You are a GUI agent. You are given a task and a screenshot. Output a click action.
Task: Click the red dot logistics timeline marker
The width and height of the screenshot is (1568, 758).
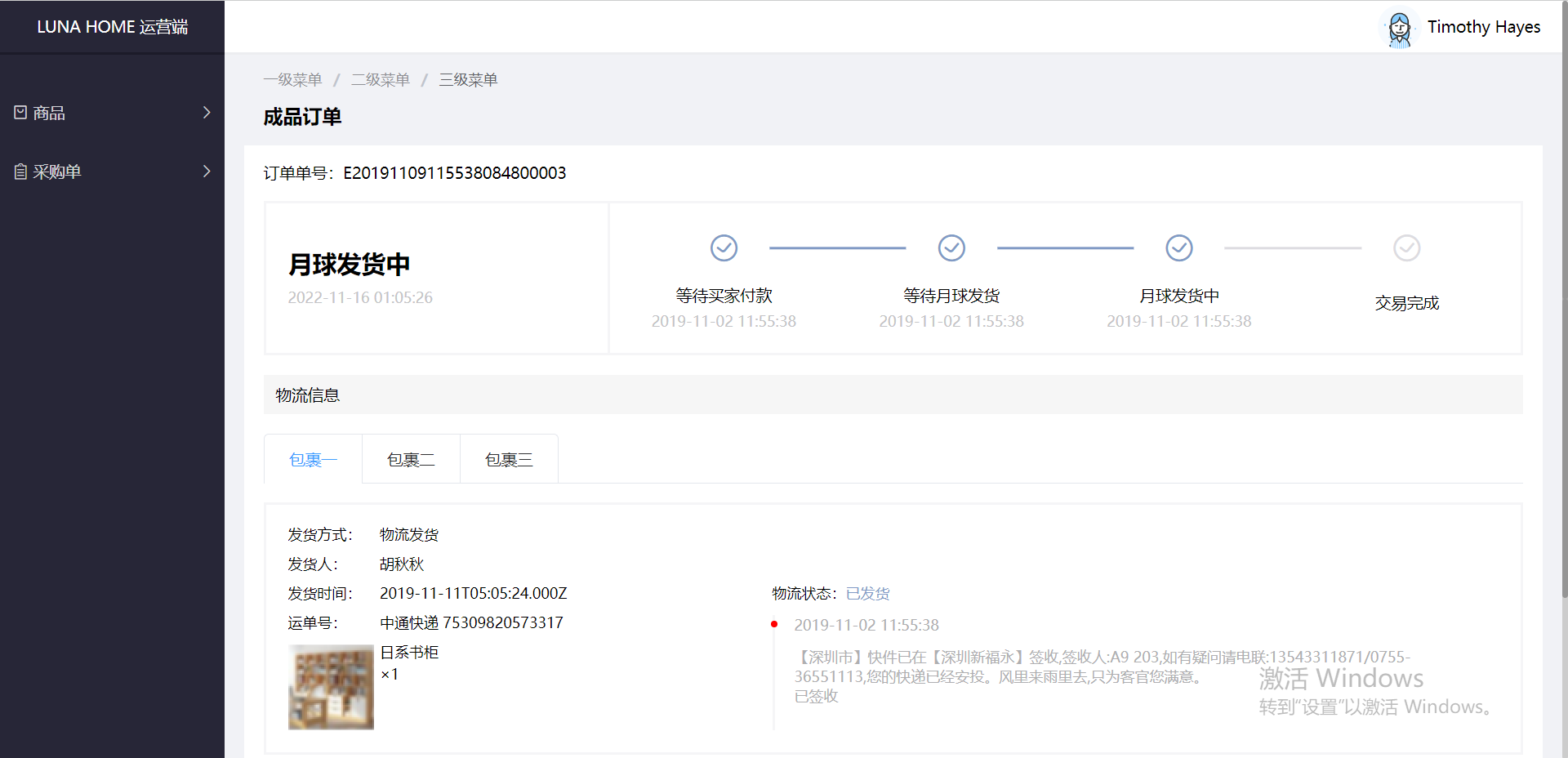(775, 622)
